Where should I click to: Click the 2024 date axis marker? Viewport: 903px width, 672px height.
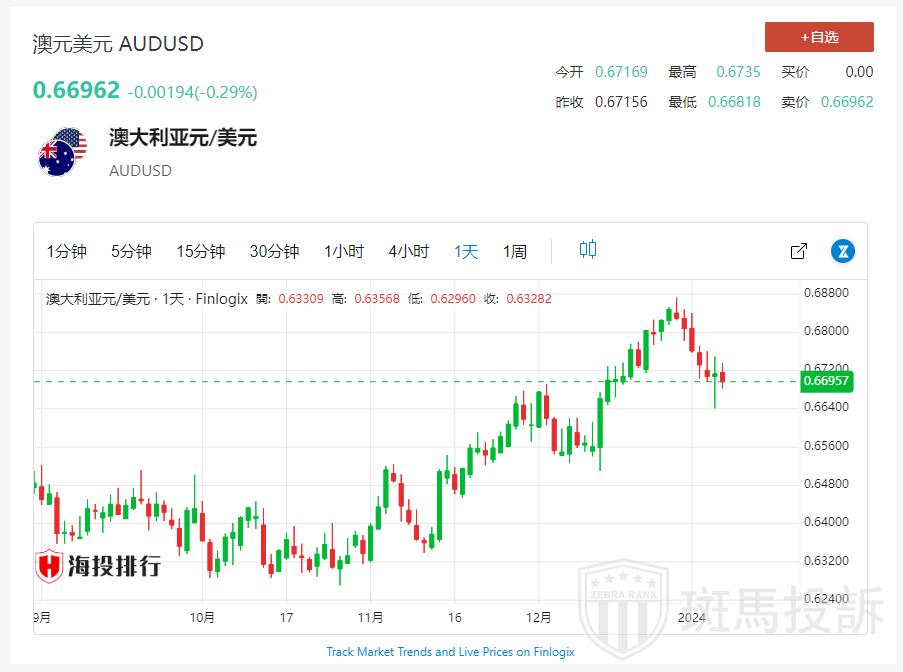coord(692,618)
